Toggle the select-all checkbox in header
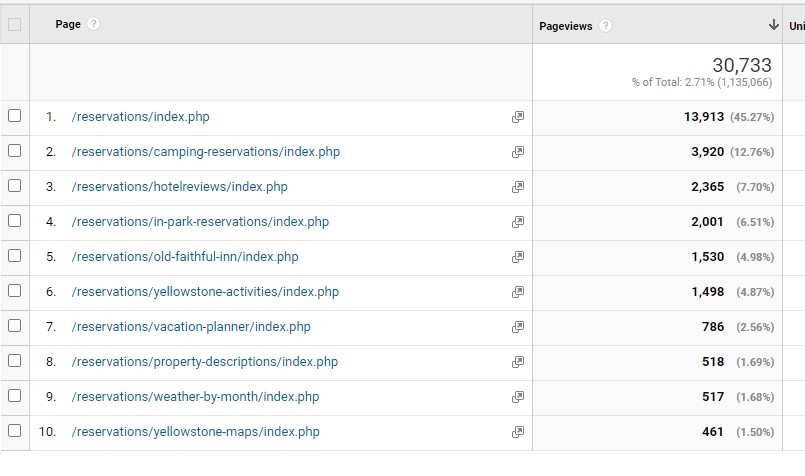 14,25
